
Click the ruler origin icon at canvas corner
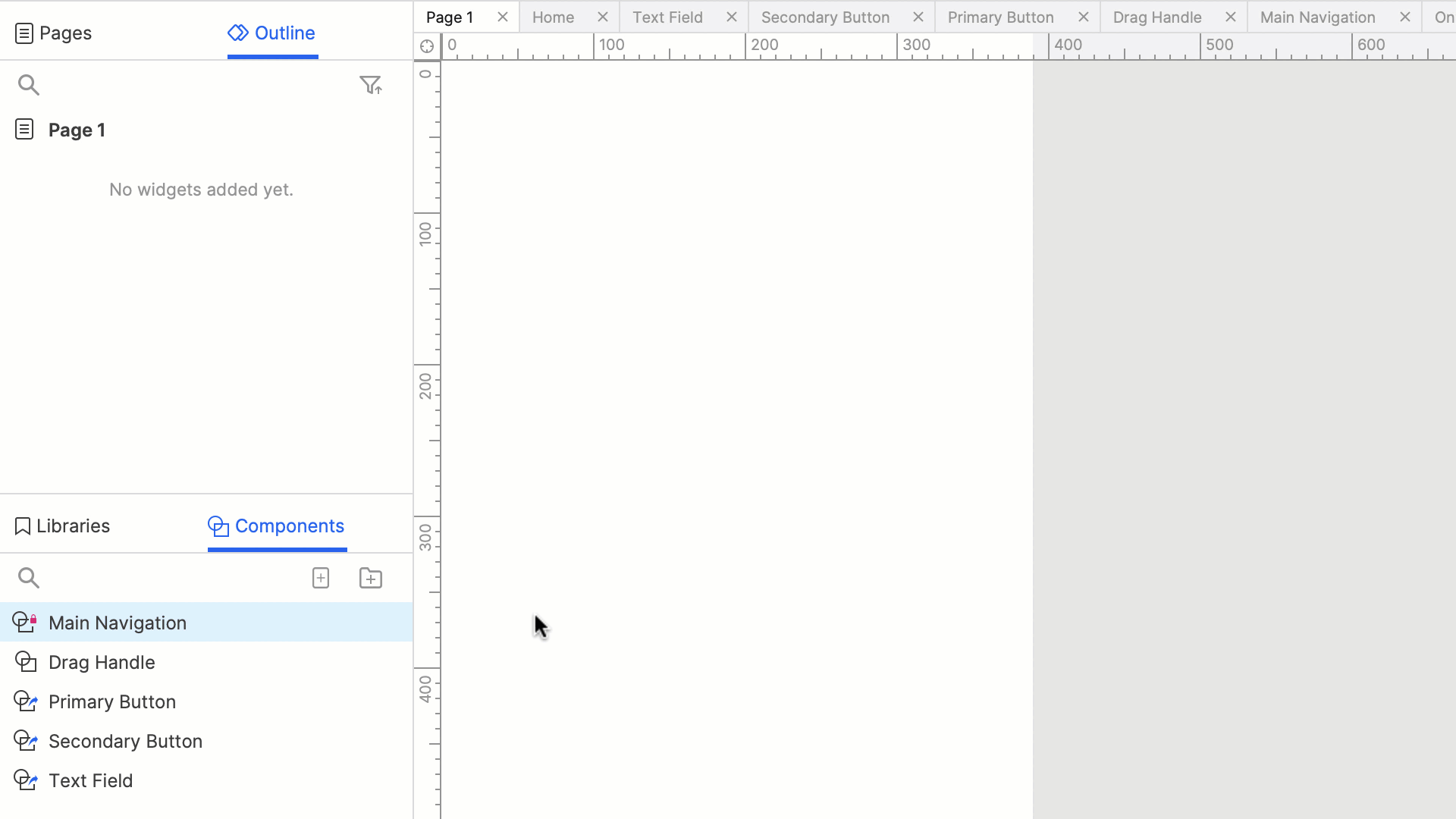[x=427, y=46]
